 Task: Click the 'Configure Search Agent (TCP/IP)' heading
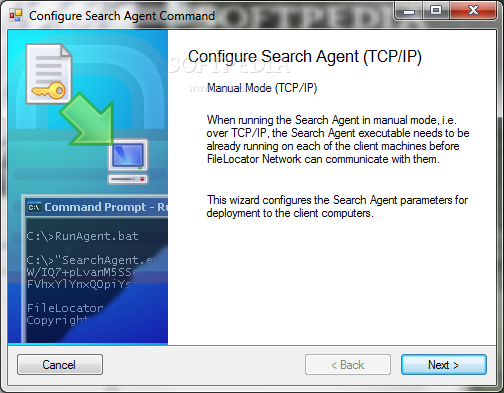click(x=305, y=56)
